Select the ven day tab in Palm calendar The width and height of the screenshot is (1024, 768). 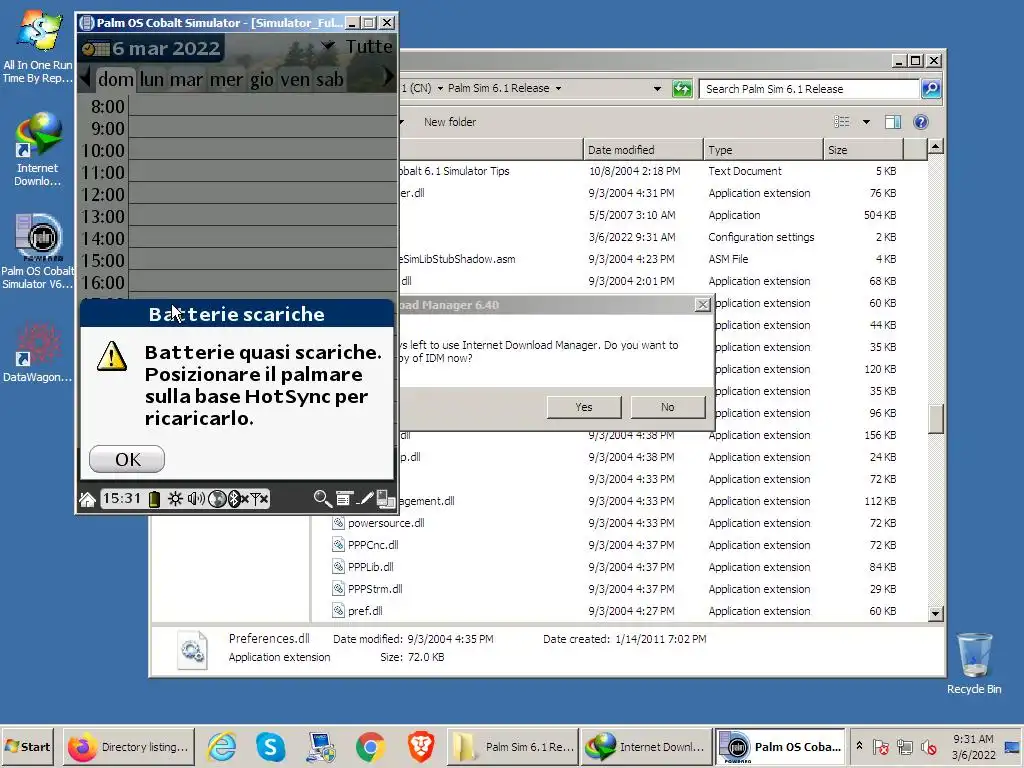coord(295,80)
